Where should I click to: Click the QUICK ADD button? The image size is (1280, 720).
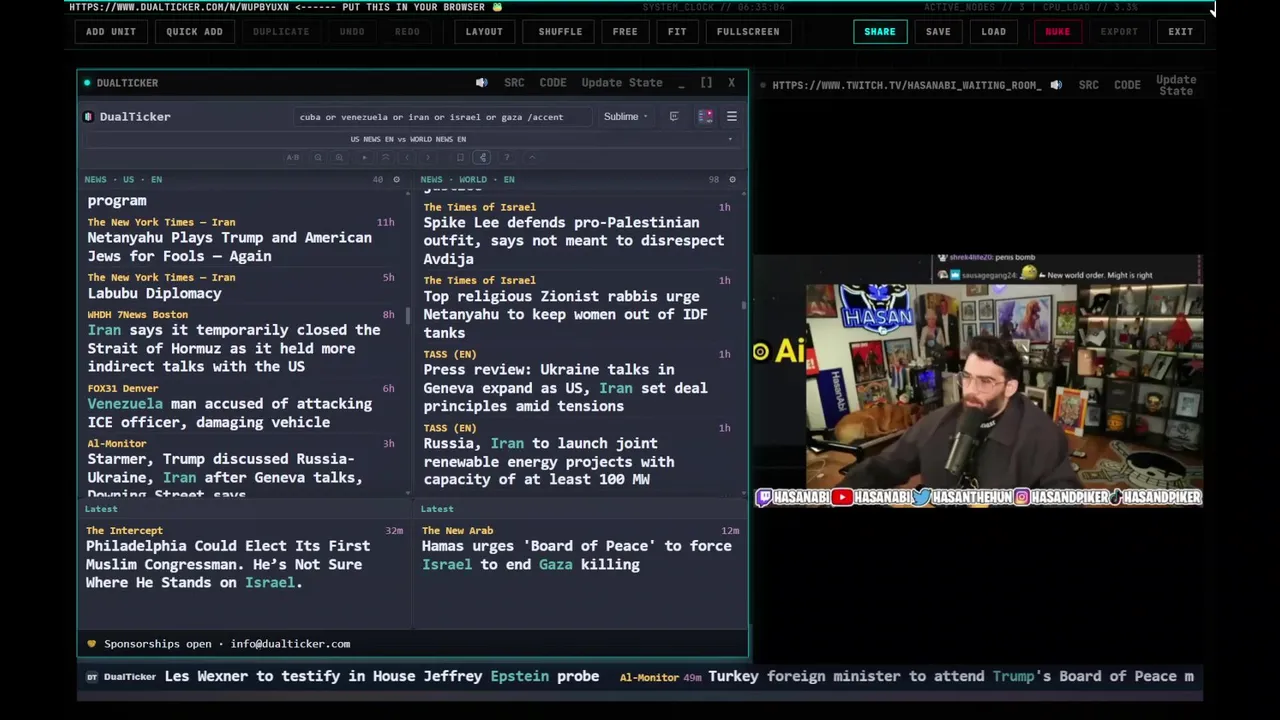point(194,32)
